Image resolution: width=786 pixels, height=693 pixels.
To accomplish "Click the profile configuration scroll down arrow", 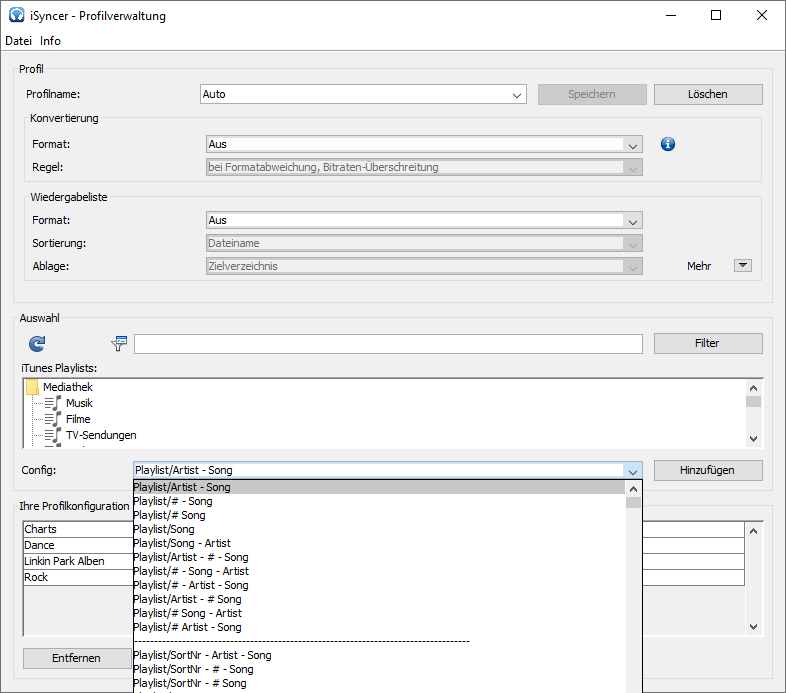I will [x=753, y=627].
